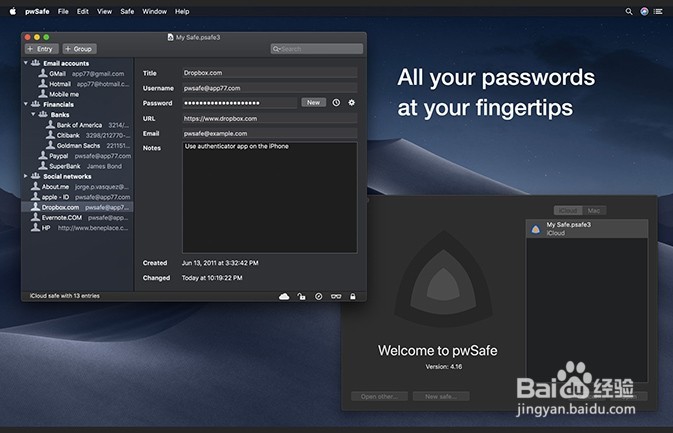Image resolution: width=673 pixels, height=433 pixels.
Task: Click the Title field Dropbox.com
Action: tap(270, 73)
